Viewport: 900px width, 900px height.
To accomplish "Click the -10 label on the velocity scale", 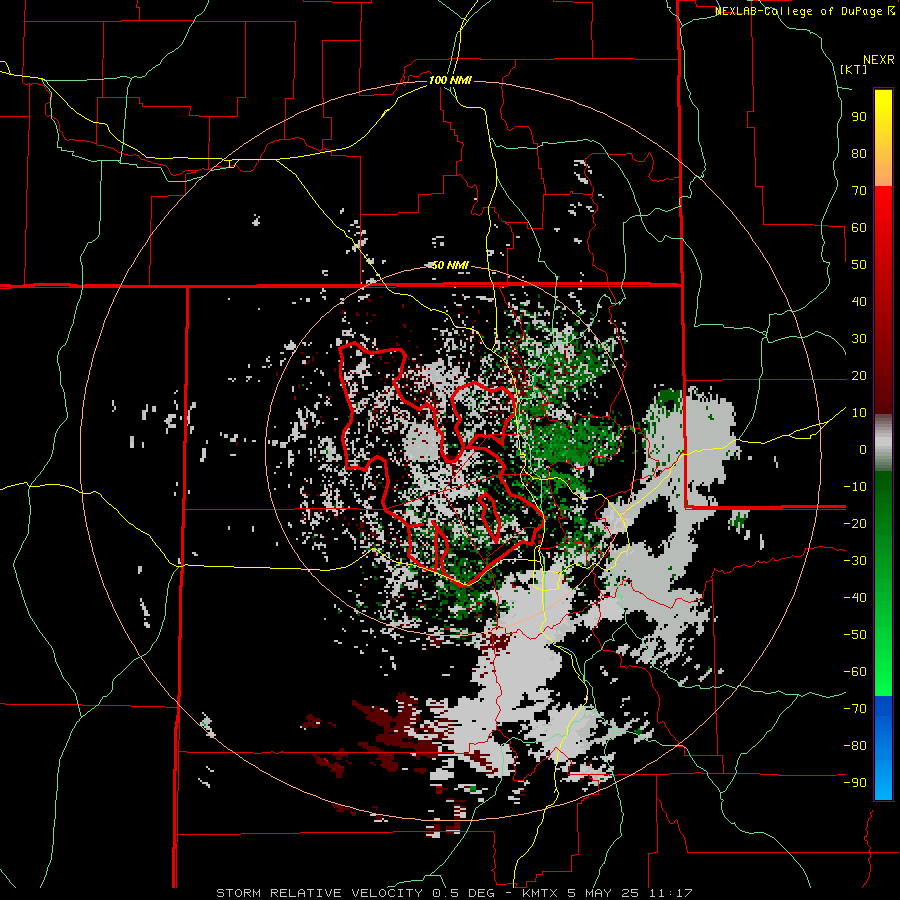I will [x=855, y=487].
